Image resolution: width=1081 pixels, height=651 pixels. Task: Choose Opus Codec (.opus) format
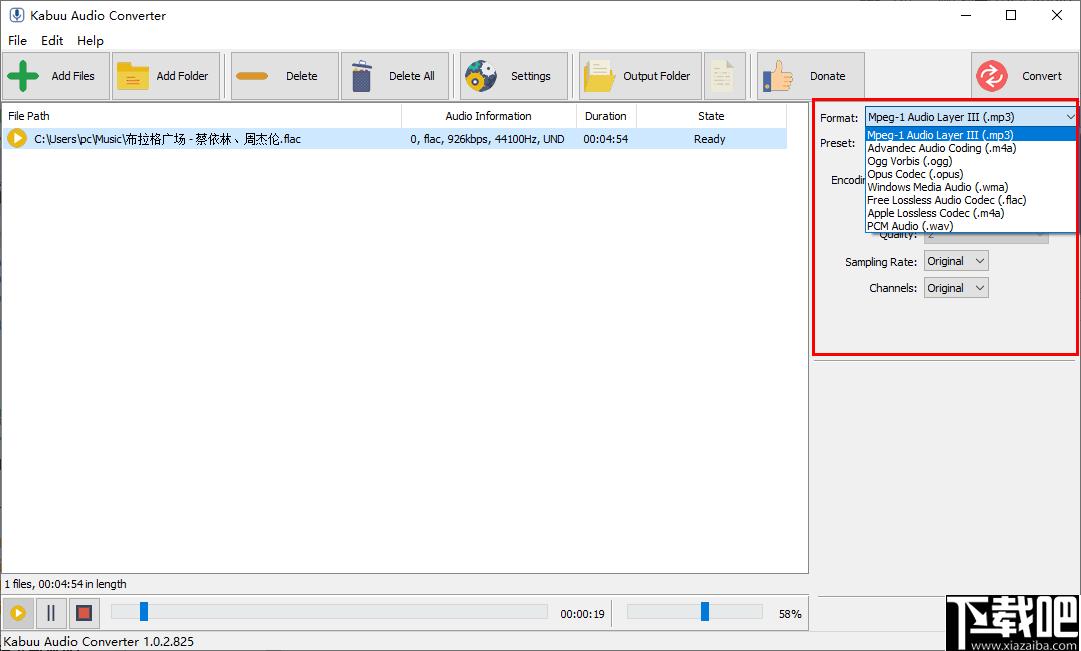[971, 174]
